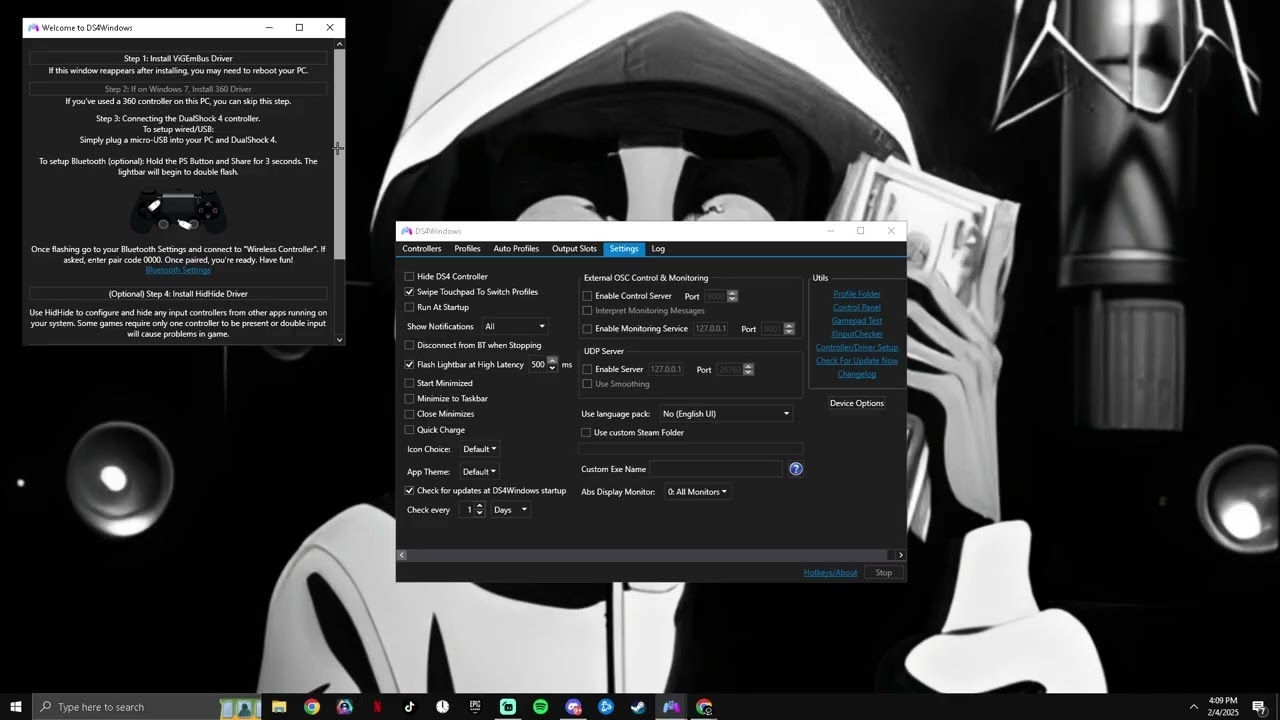The height and width of the screenshot is (720, 1280).
Task: Open the Output Slots tab
Action: [574, 249]
